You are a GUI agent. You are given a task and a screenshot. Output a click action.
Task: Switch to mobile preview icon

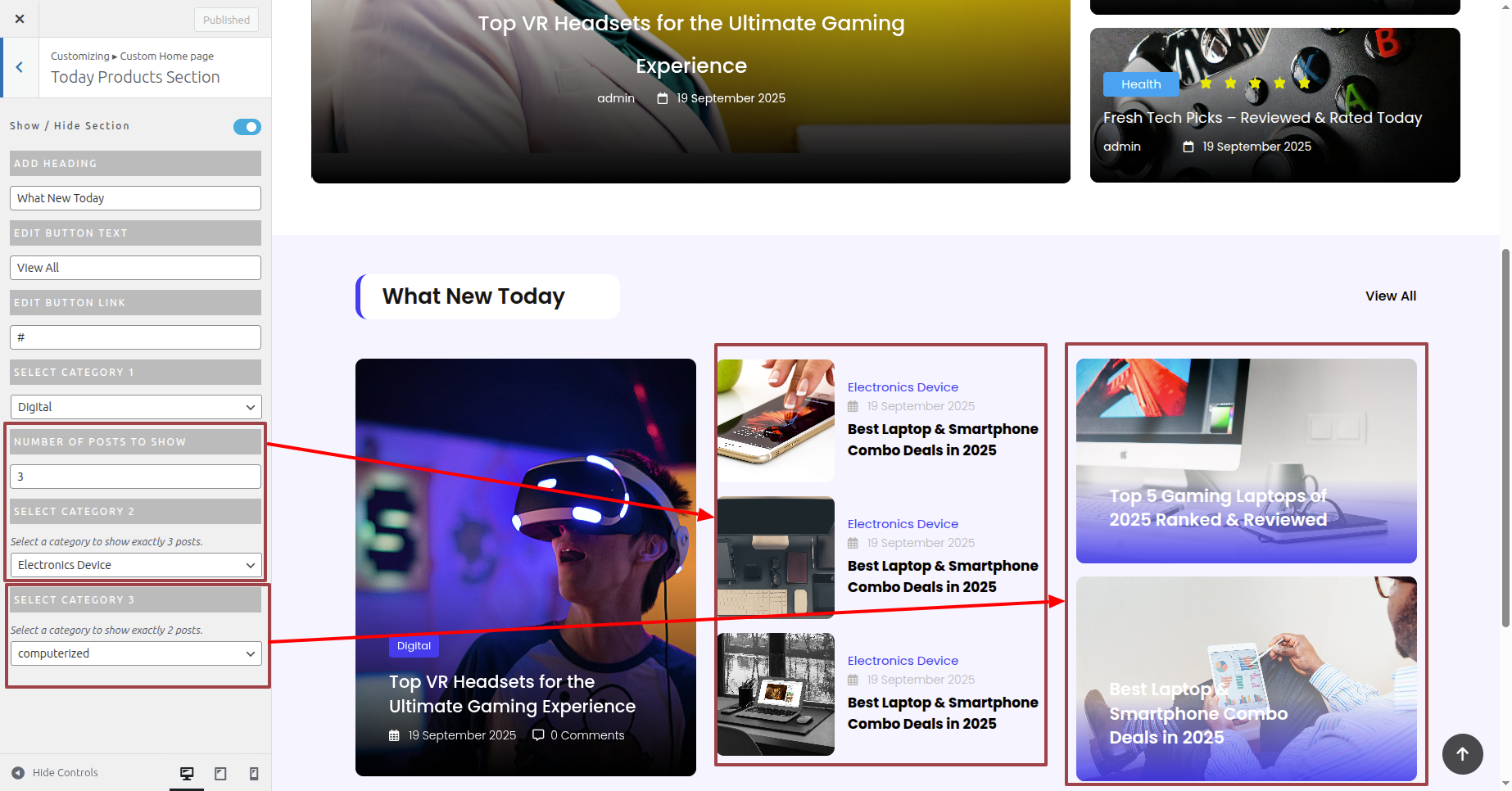click(254, 773)
